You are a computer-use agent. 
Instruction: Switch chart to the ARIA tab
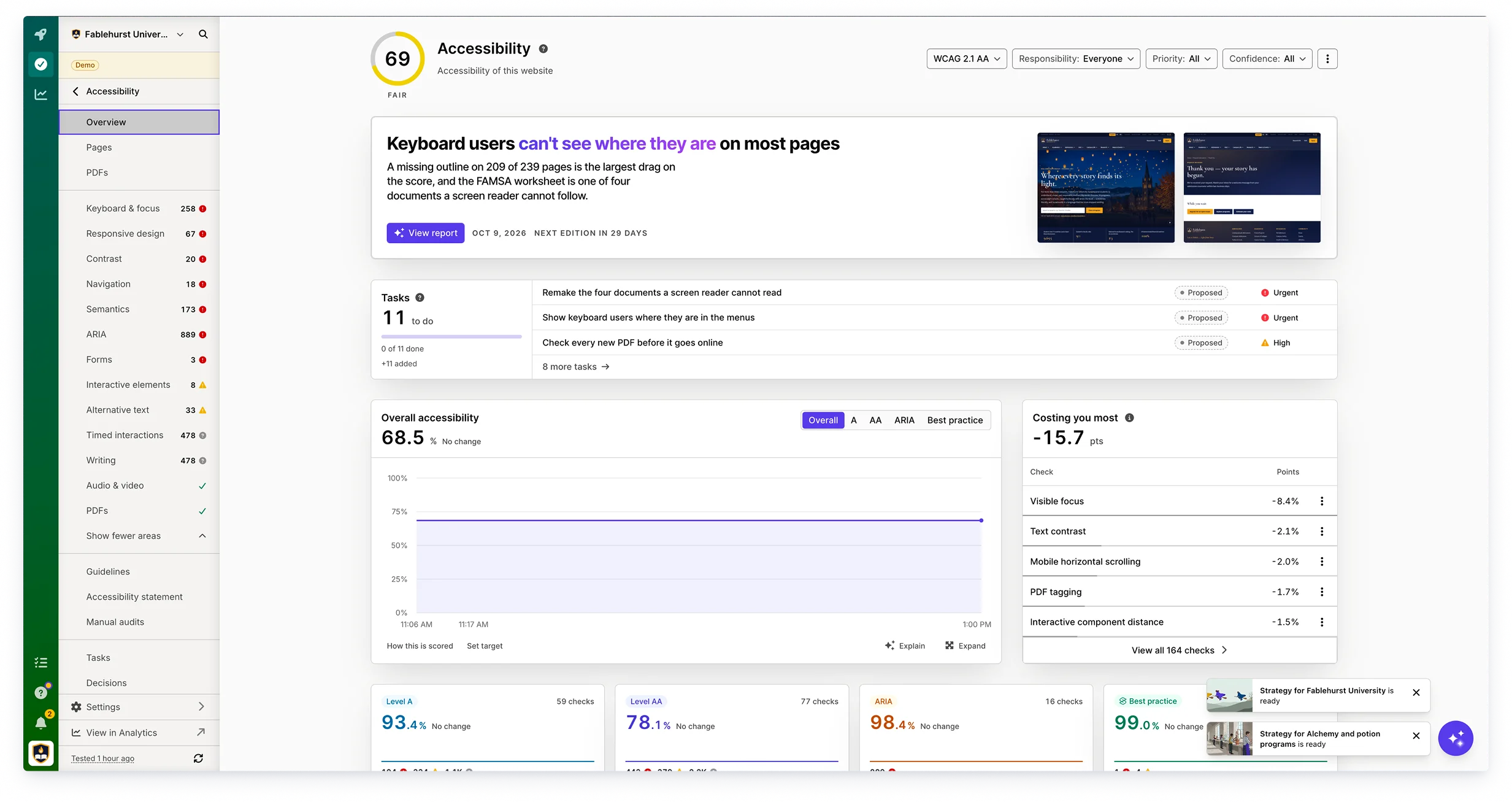904,420
